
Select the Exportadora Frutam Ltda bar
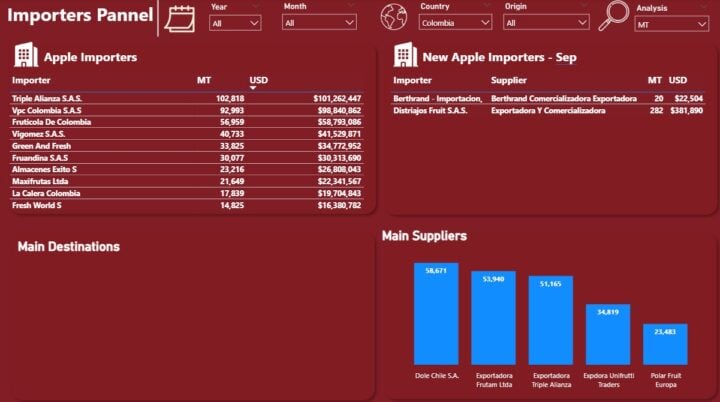point(493,318)
